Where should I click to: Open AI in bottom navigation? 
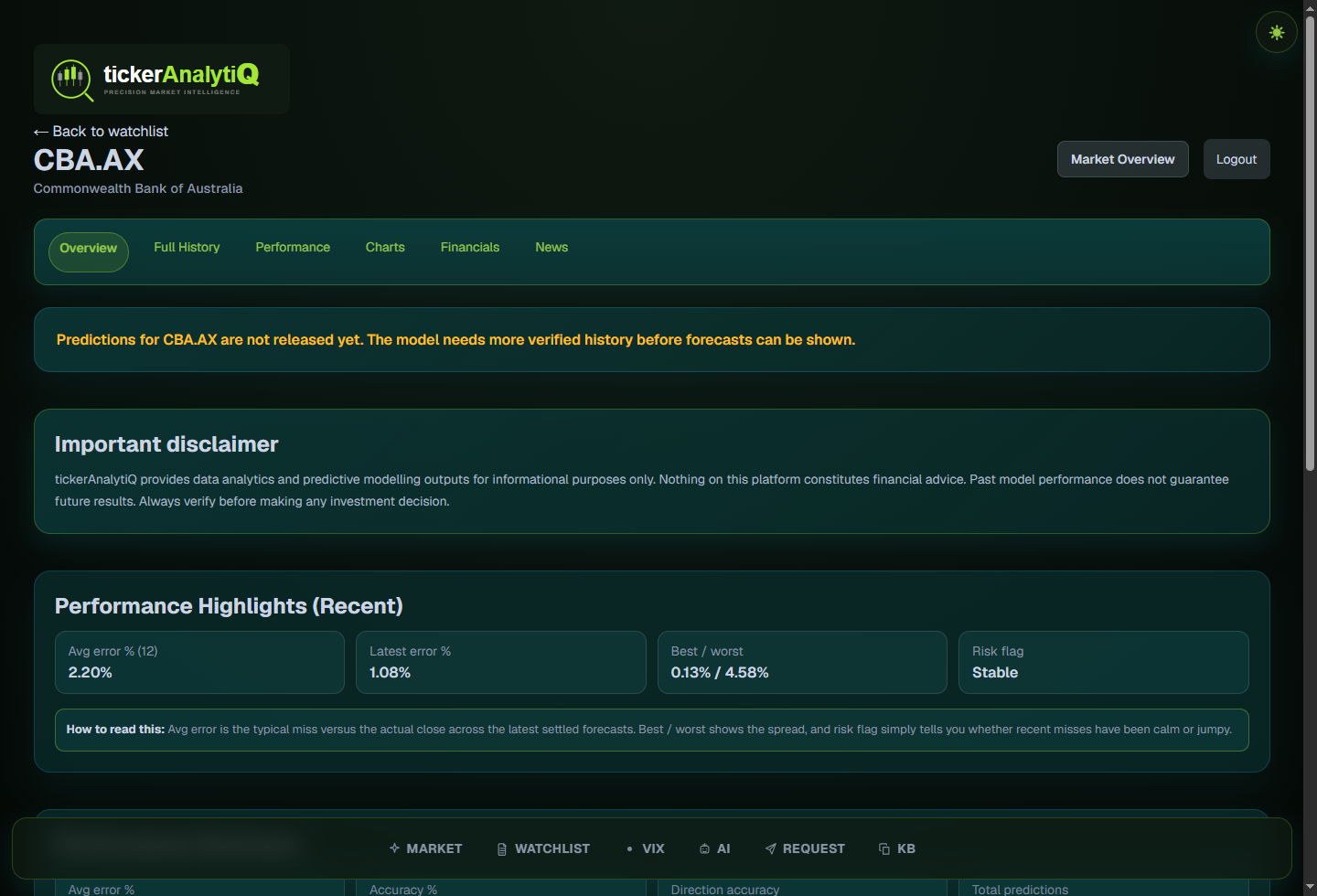714,848
